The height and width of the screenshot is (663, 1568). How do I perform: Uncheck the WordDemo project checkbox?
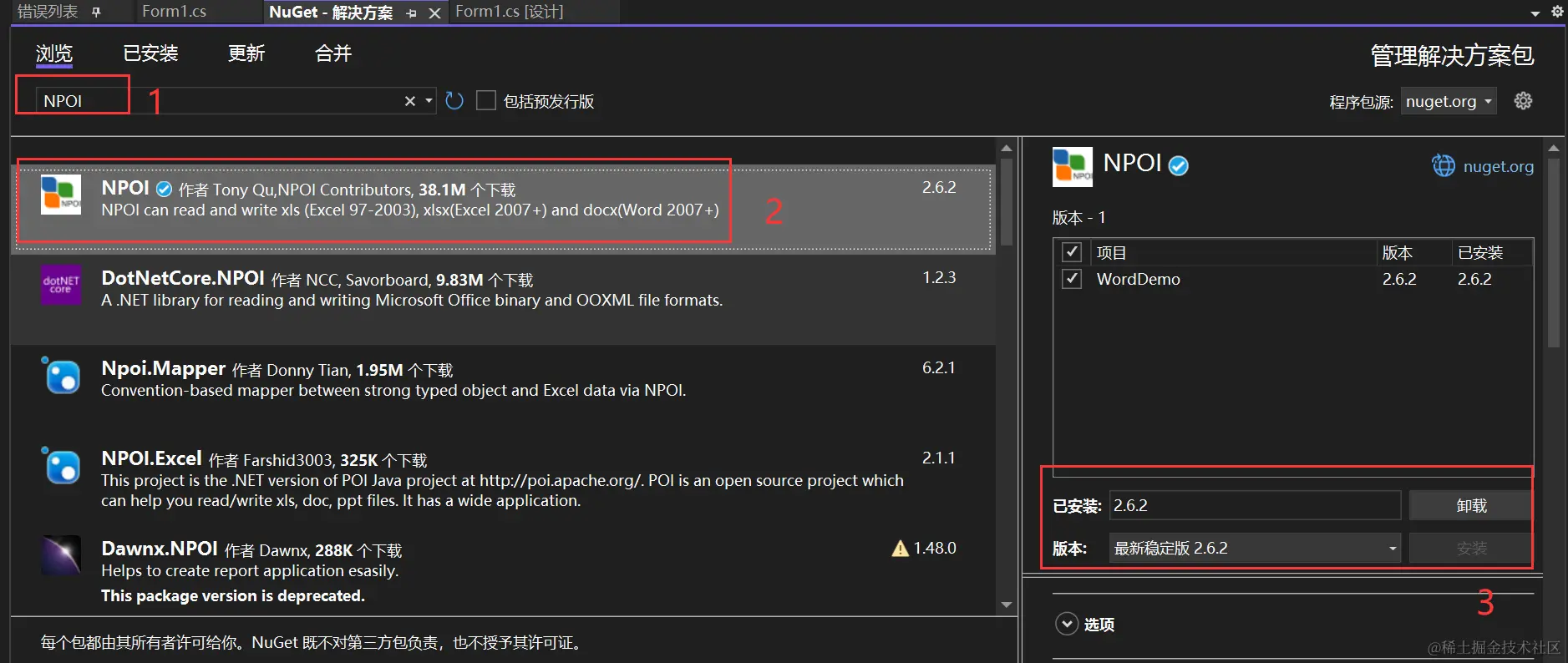point(1072,278)
